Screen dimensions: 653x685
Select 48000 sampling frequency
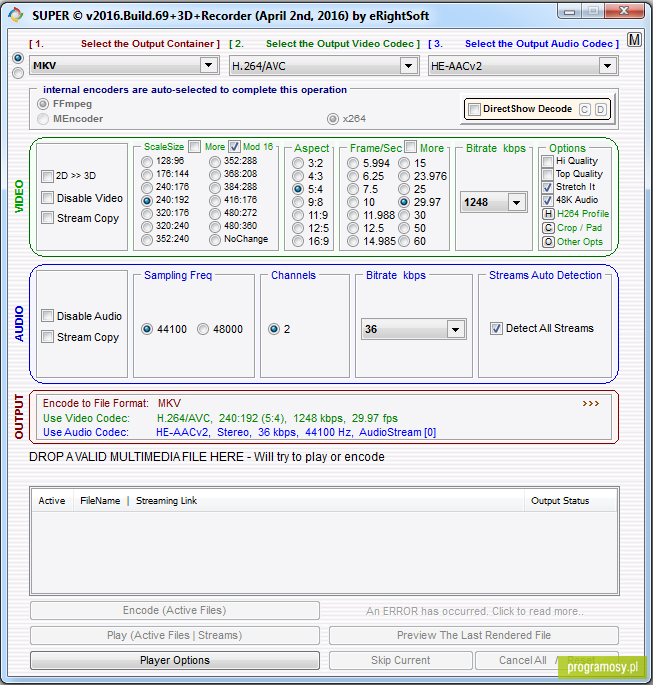(x=203, y=329)
